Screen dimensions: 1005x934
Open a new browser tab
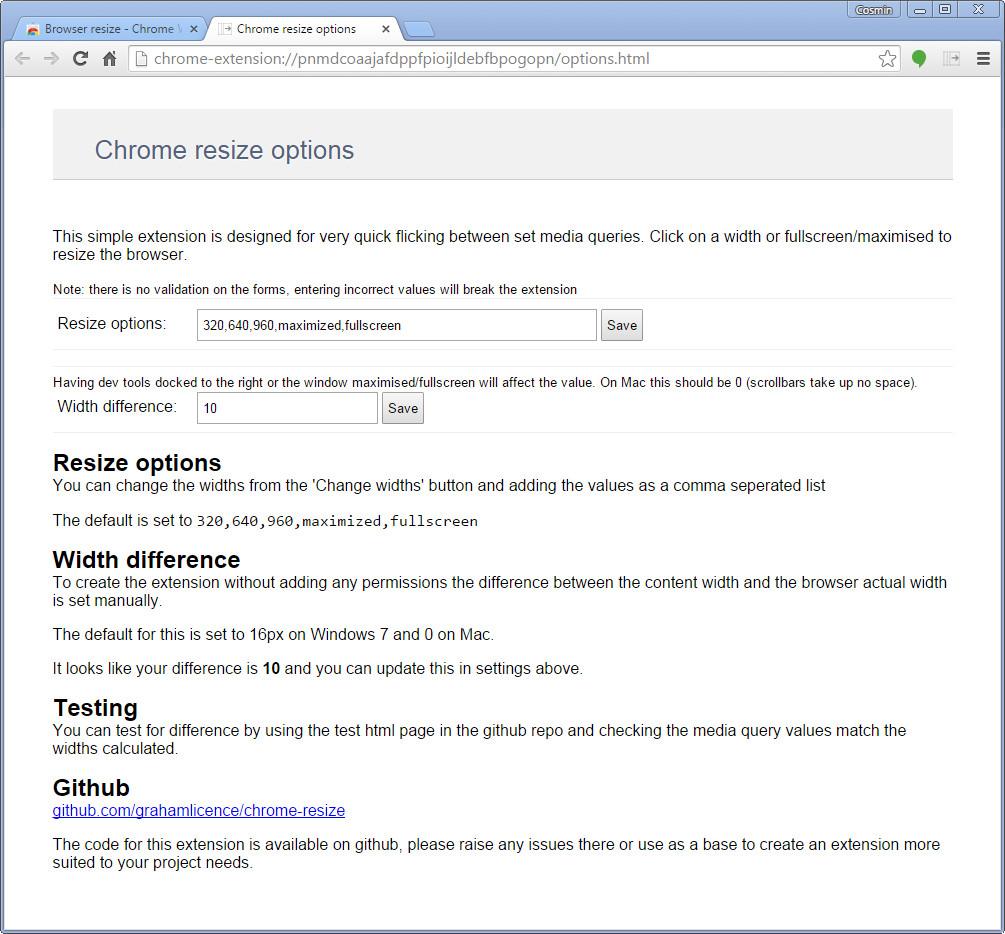(x=419, y=29)
